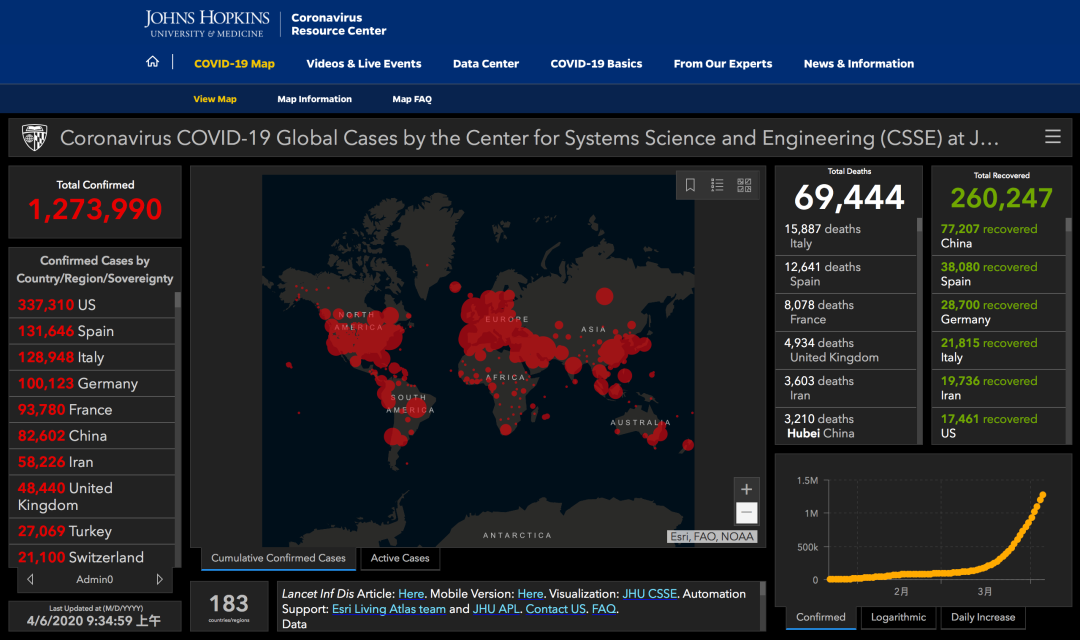Zoom in on the map with plus button
This screenshot has height=640, width=1080.
[x=746, y=489]
